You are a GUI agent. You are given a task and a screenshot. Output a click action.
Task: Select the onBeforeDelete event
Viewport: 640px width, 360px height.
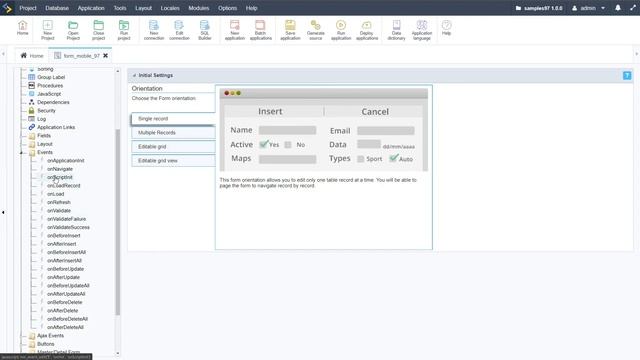(x=64, y=302)
